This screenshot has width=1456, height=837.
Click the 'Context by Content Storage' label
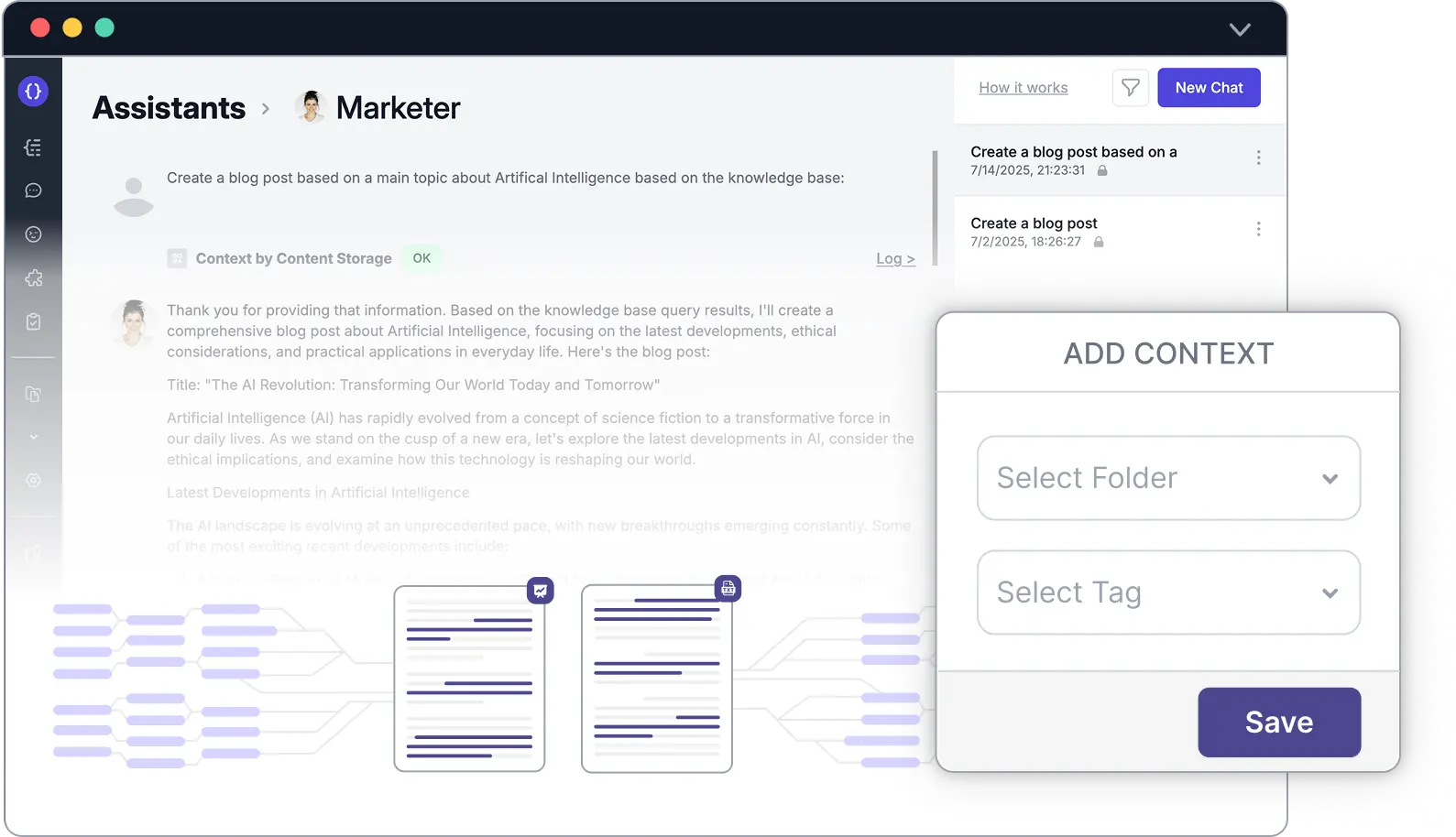[x=293, y=258]
